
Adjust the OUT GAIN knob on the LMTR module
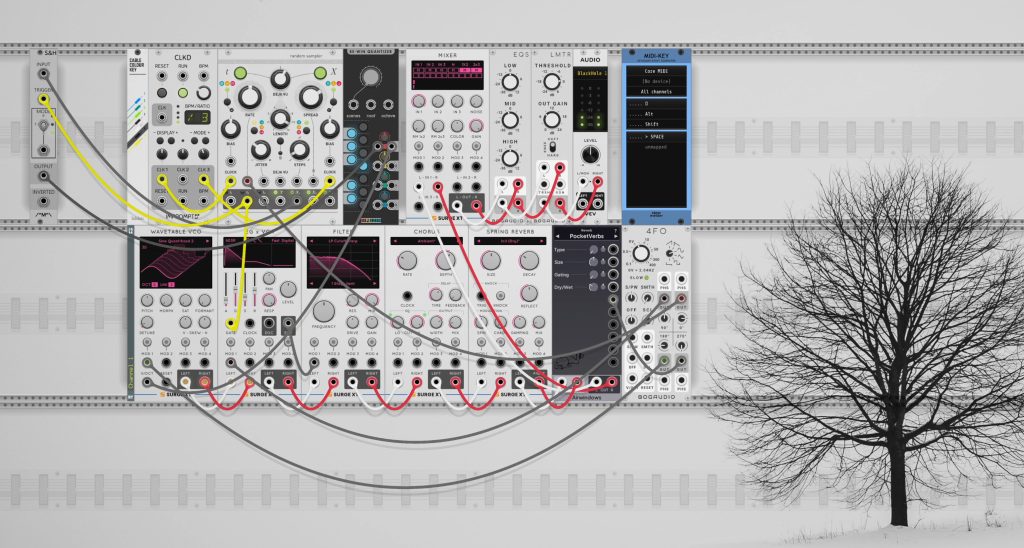point(552,120)
